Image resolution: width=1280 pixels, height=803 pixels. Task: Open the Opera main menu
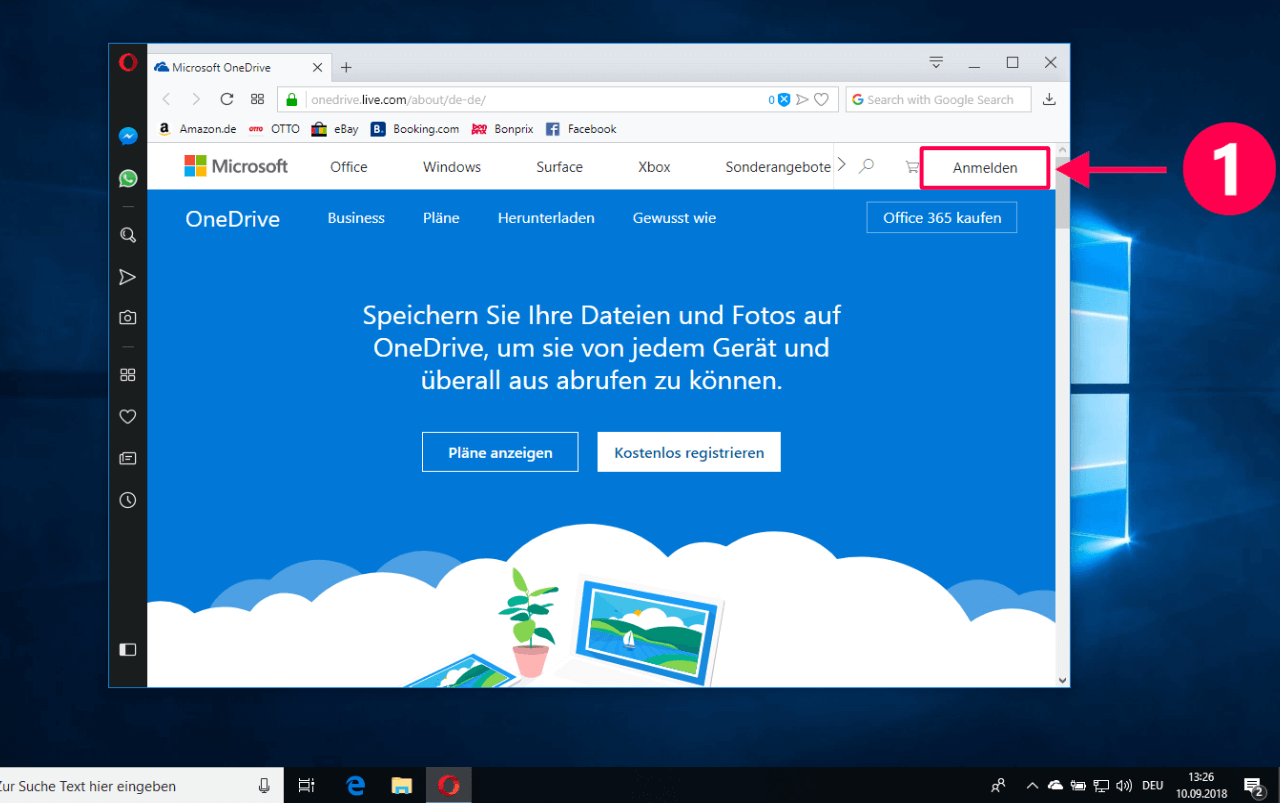(x=128, y=63)
